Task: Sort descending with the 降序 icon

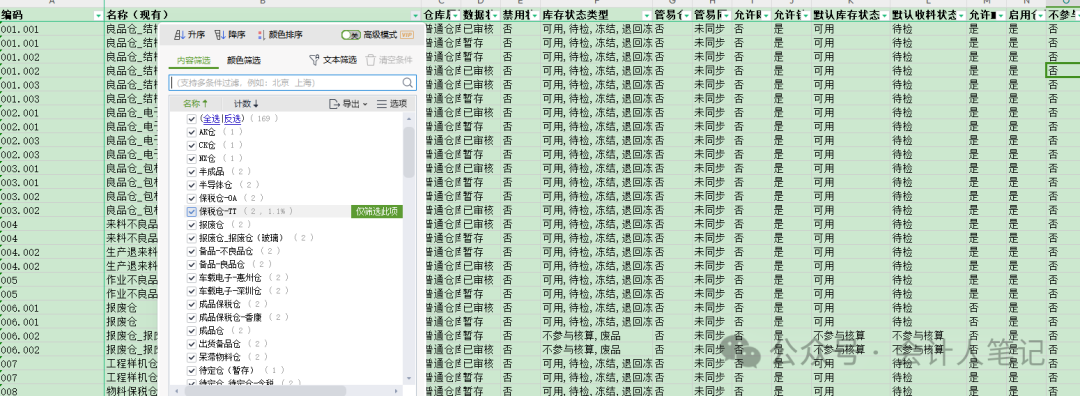Action: pyautogui.click(x=220, y=35)
